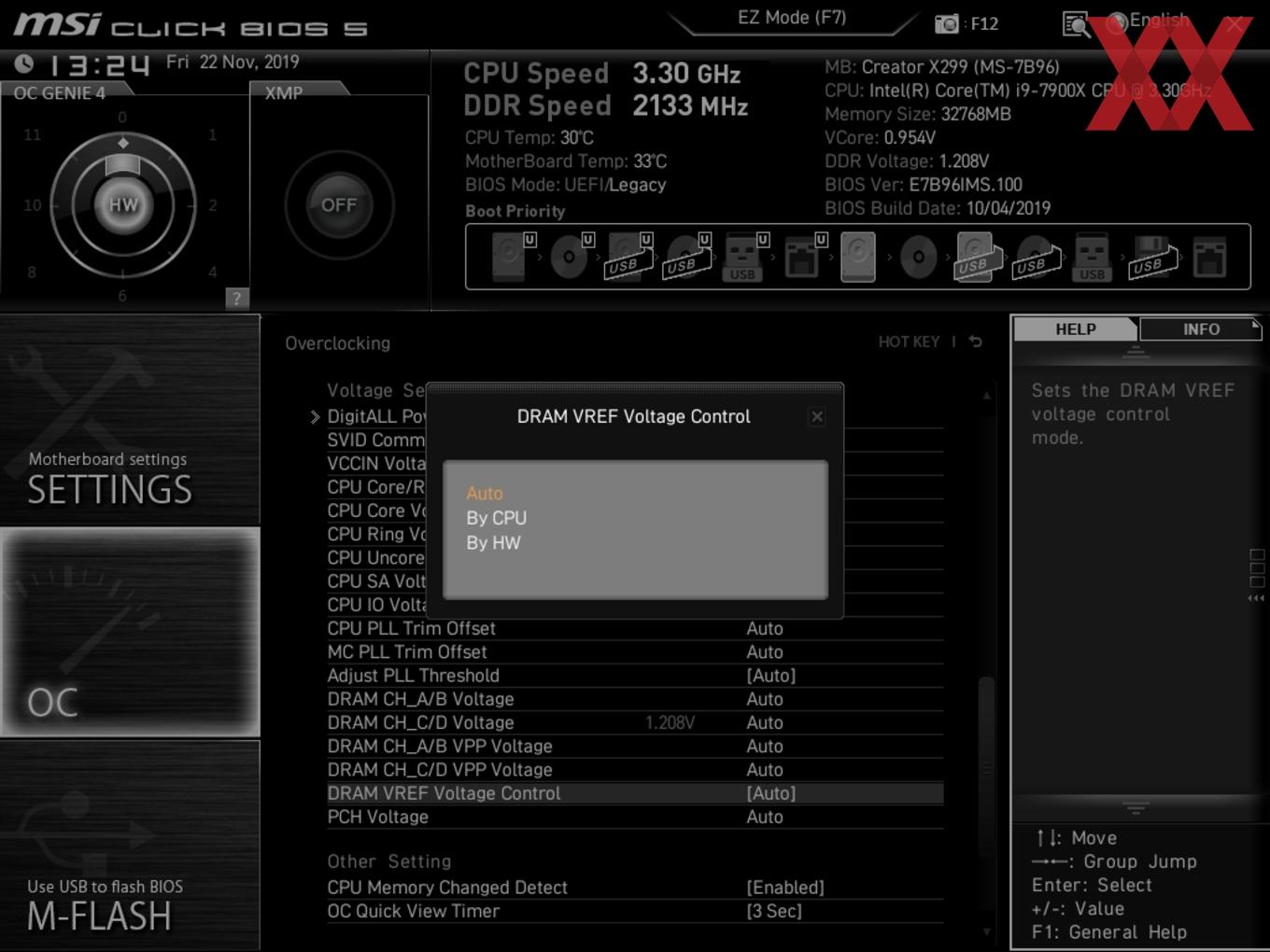
Task: Open M-FLASH to flash BIOS
Action: pyautogui.click(x=130, y=846)
